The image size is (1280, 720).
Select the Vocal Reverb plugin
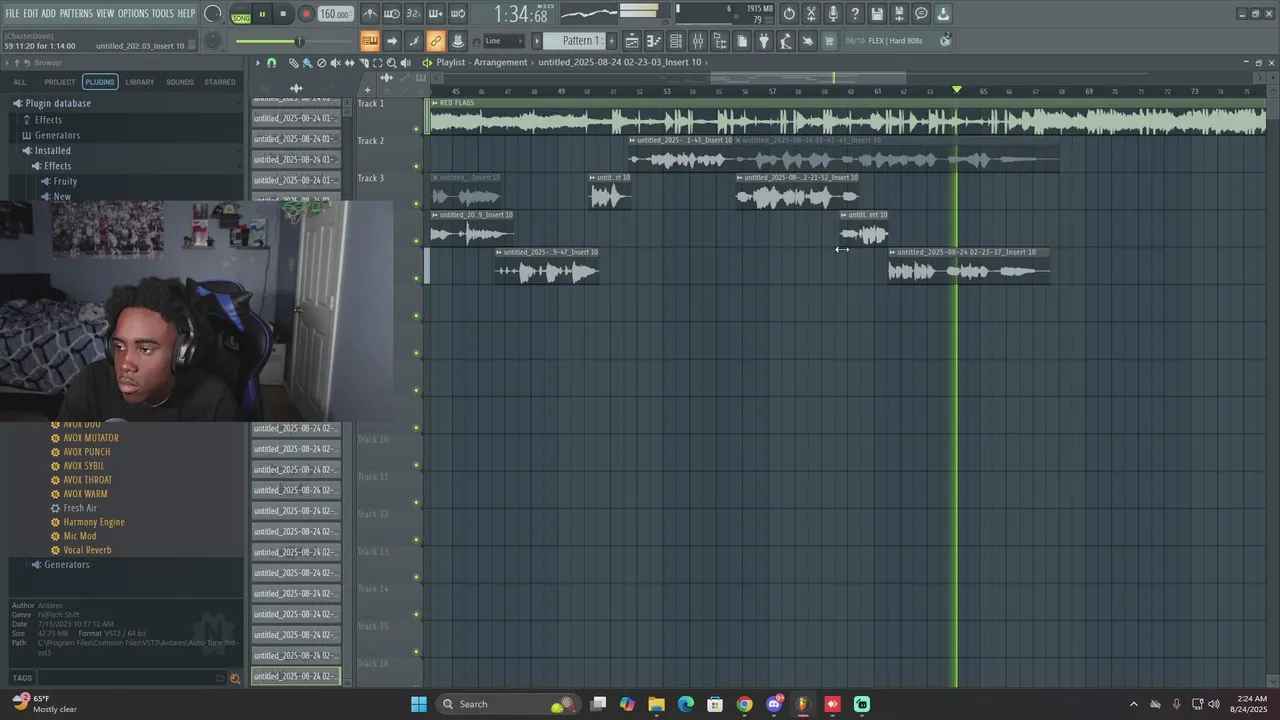[87, 550]
